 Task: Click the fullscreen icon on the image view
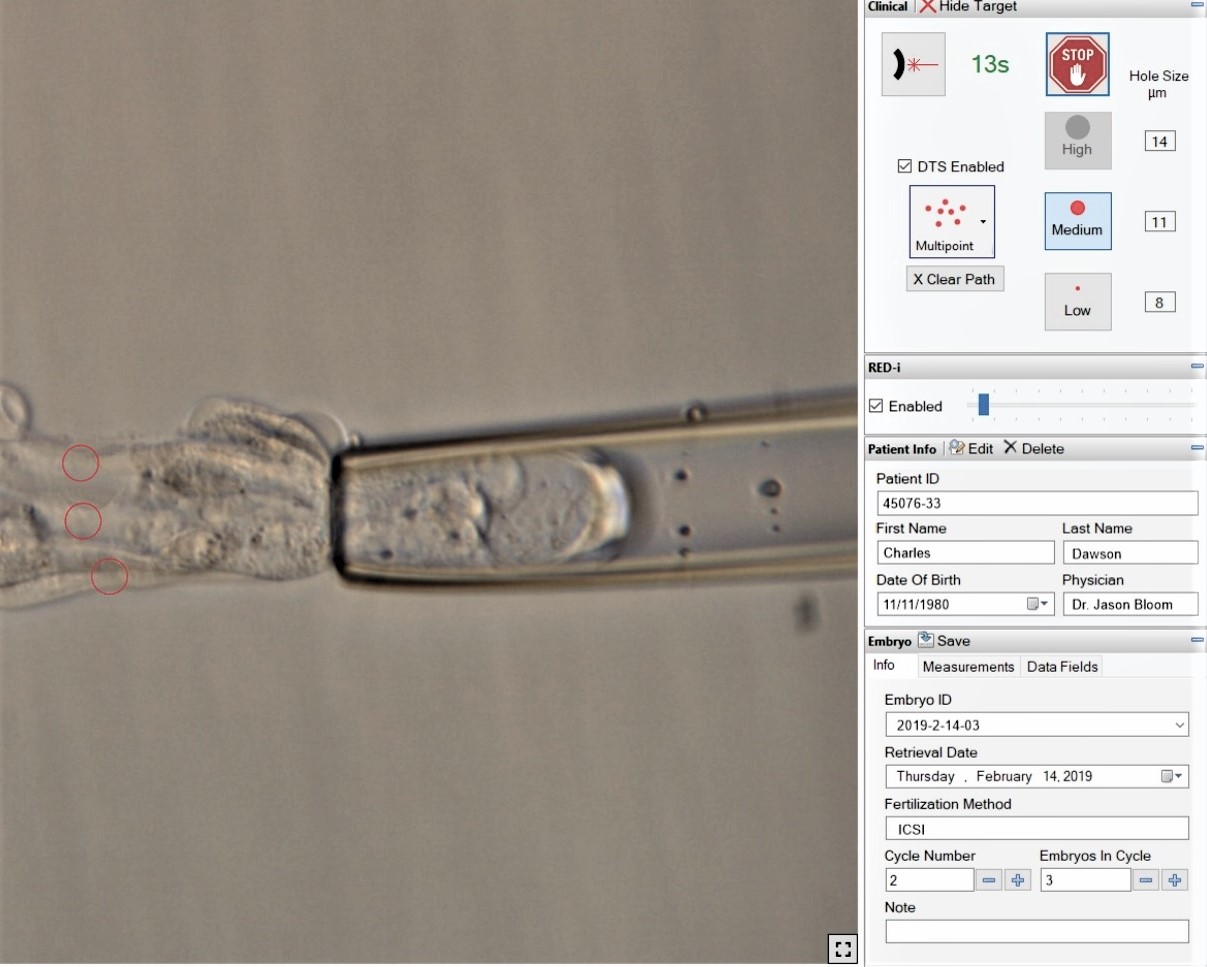click(x=842, y=948)
